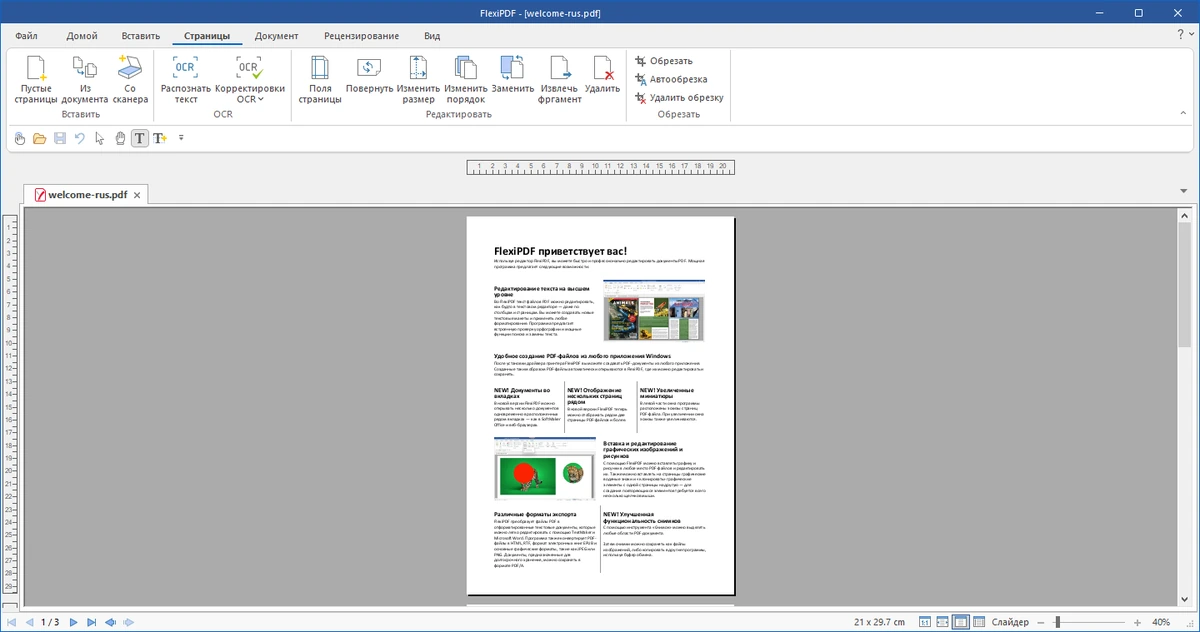1200x632 pixels.
Task: Switch to Рецензирование ribbon tab
Action: pos(362,36)
